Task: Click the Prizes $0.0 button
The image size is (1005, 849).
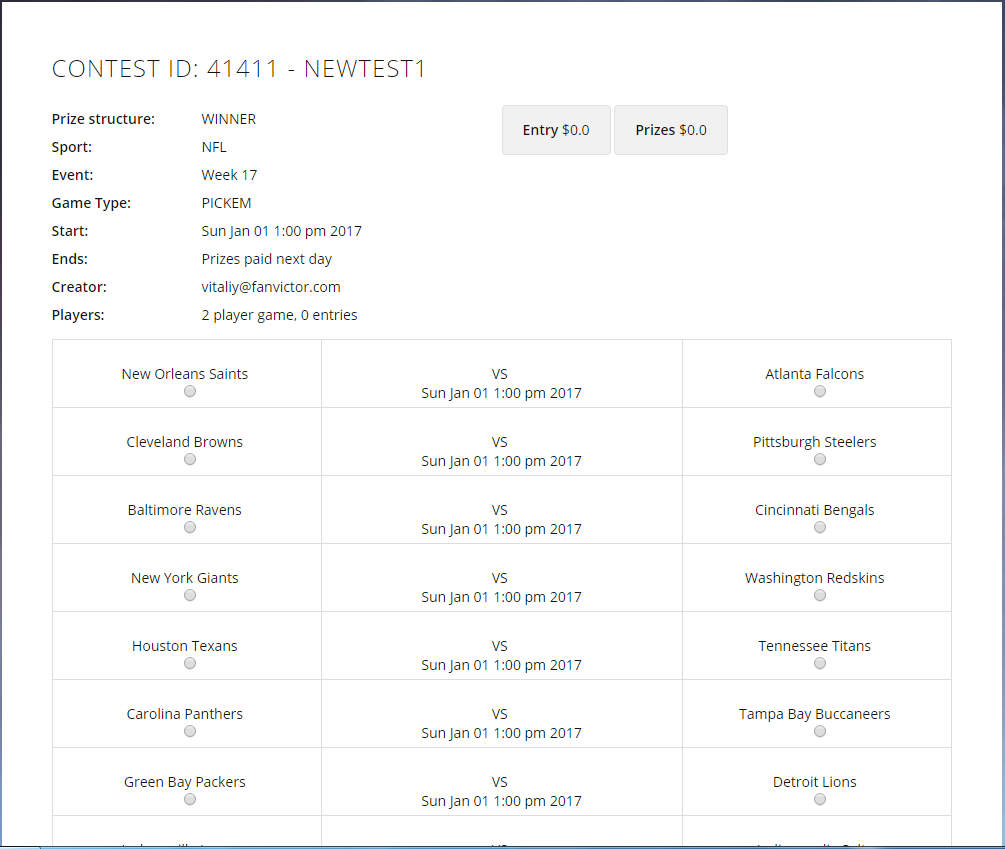Action: (671, 130)
